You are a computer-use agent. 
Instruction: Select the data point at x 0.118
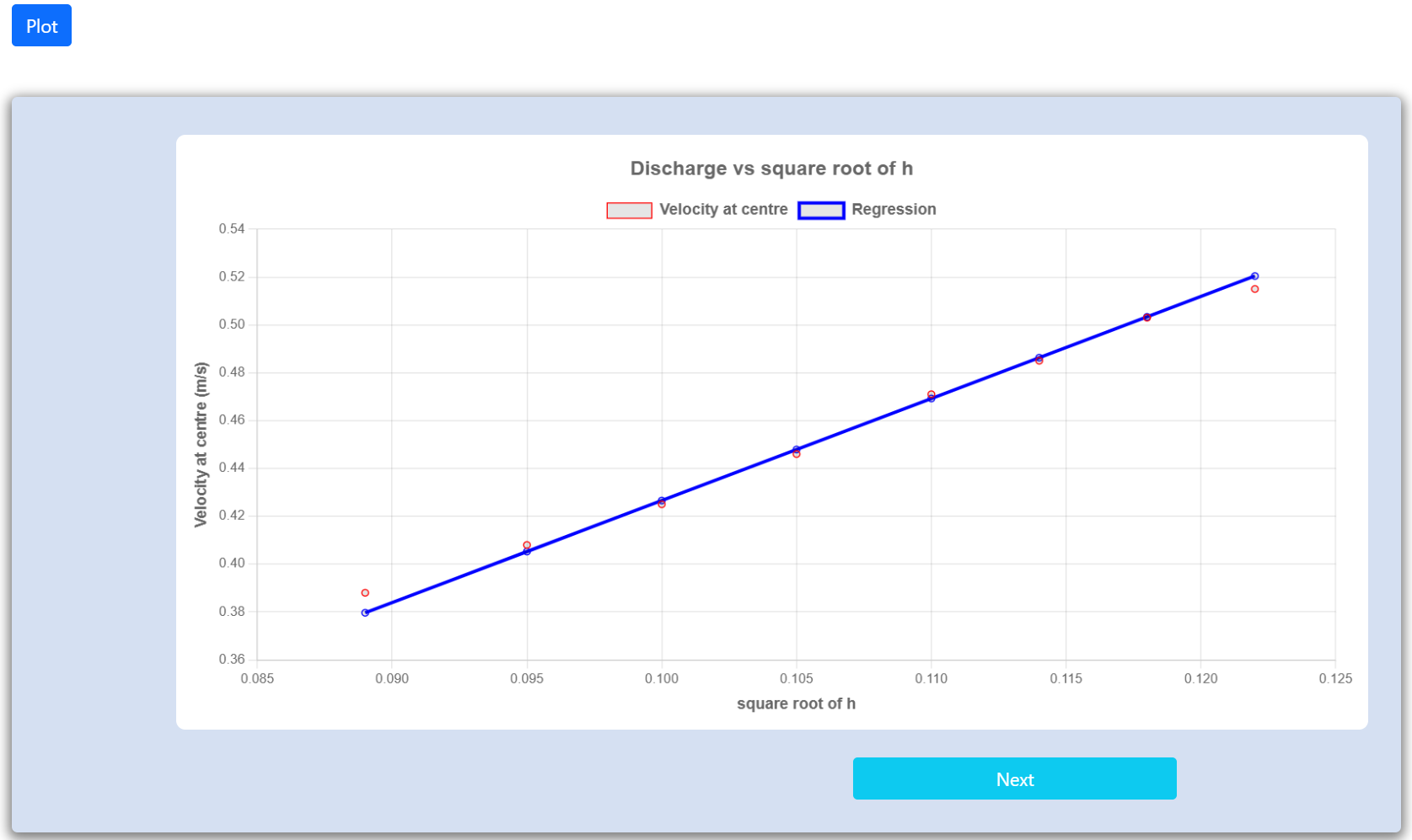pos(1147,318)
